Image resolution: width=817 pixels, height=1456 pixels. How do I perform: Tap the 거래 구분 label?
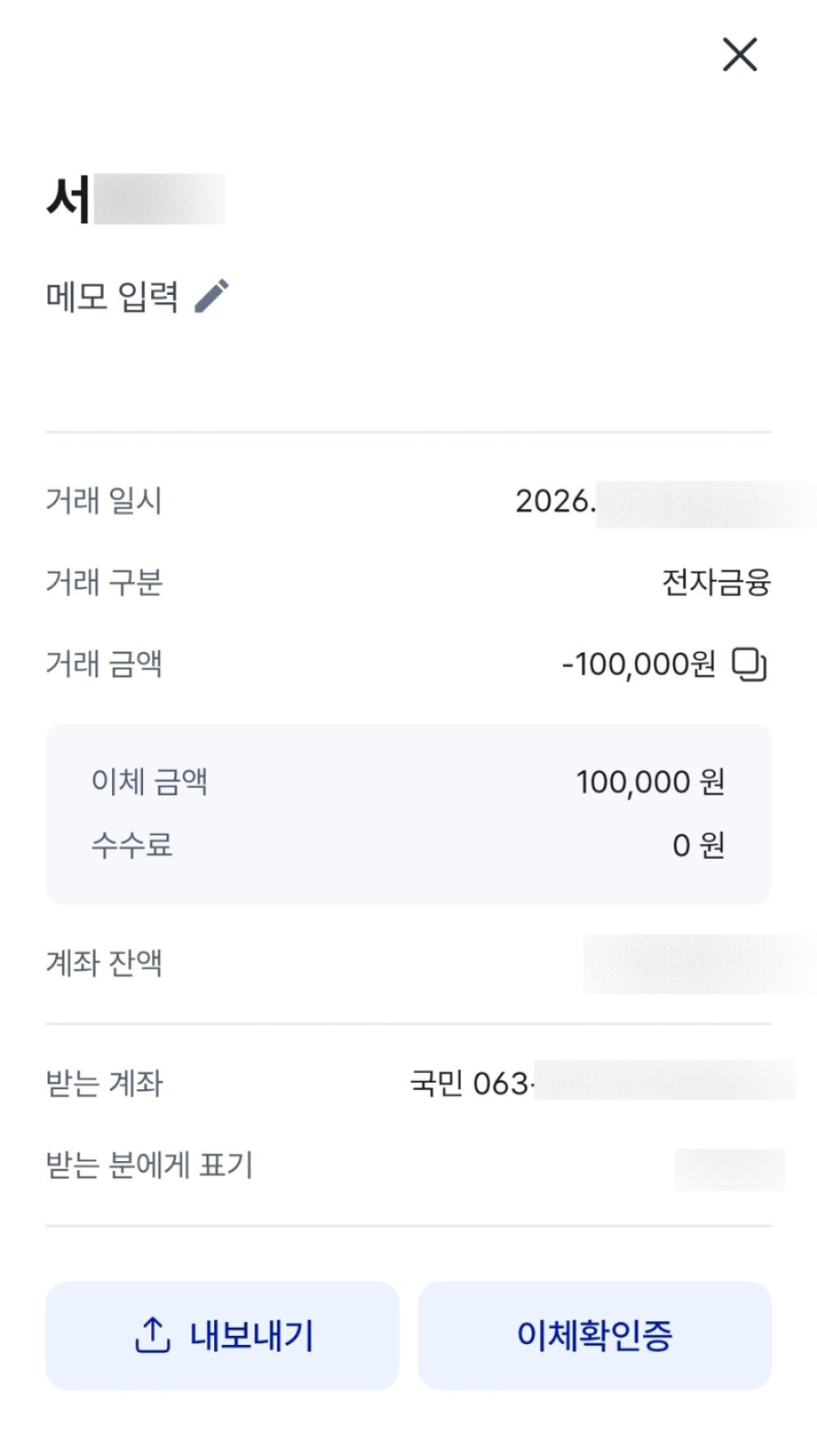[x=104, y=583]
